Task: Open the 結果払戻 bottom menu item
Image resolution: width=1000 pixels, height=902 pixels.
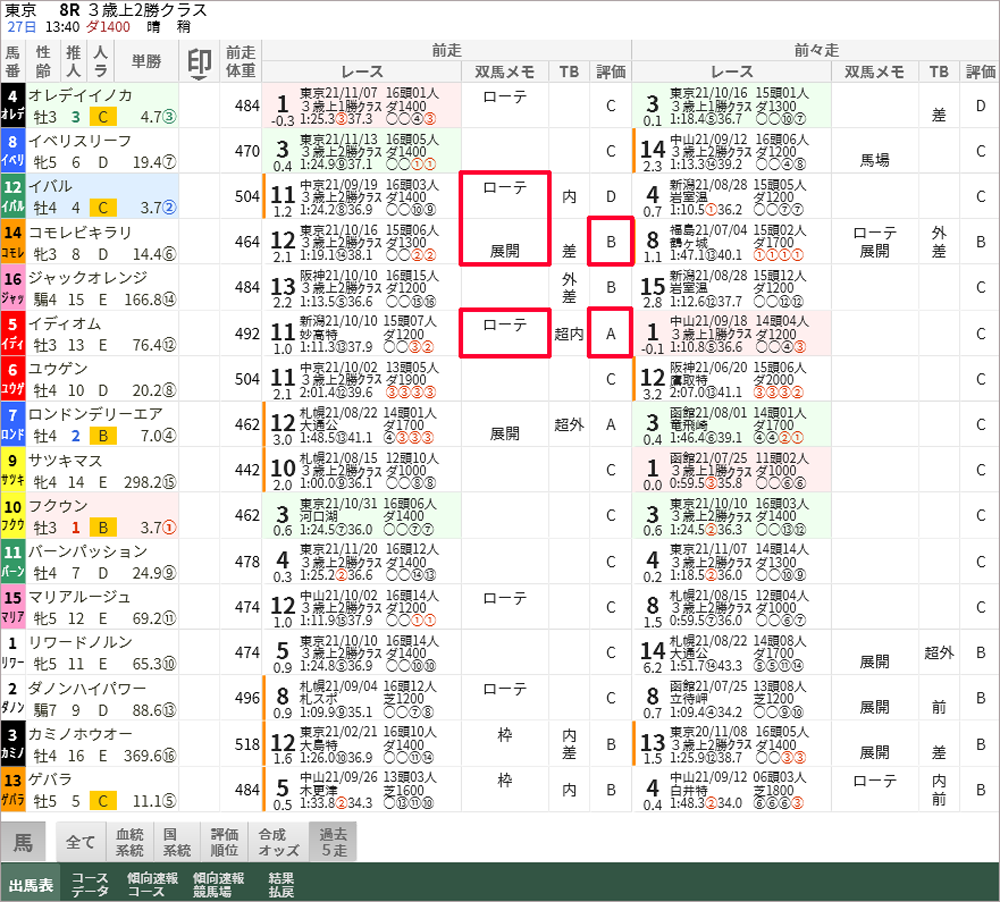Action: [x=281, y=885]
